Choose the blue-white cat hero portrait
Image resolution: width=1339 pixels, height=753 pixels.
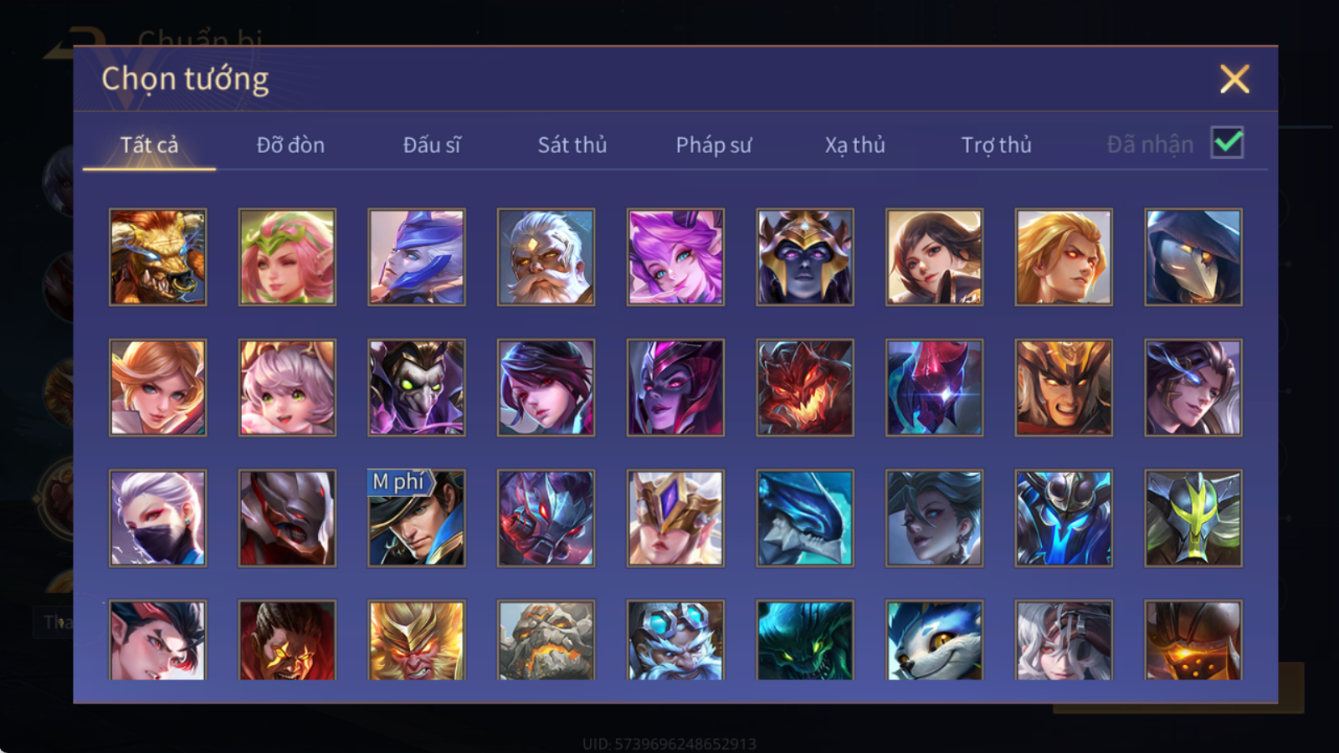click(934, 640)
